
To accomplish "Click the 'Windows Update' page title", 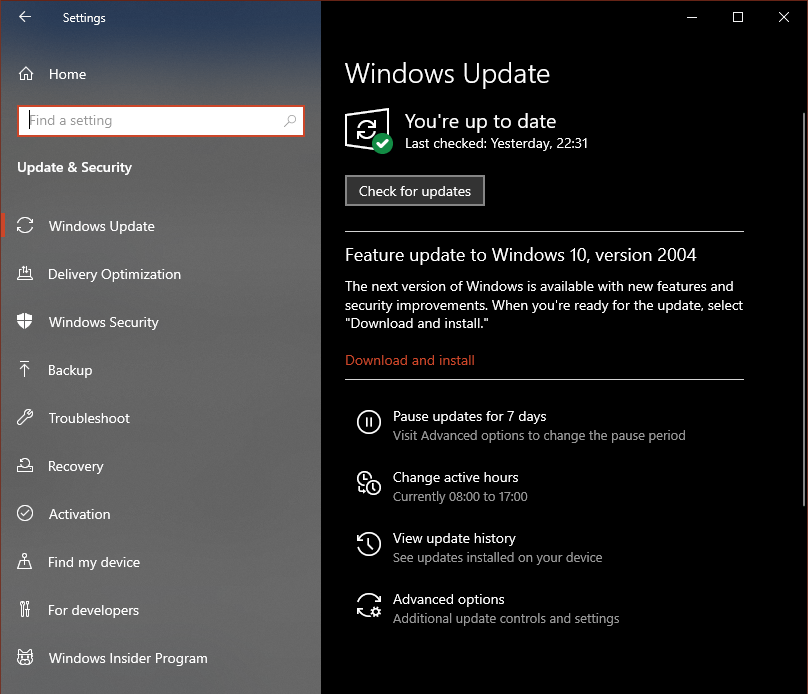I will [447, 74].
